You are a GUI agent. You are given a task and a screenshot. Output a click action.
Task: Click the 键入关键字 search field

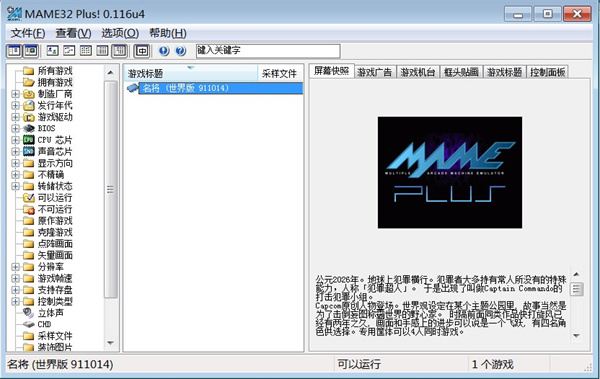[268, 51]
